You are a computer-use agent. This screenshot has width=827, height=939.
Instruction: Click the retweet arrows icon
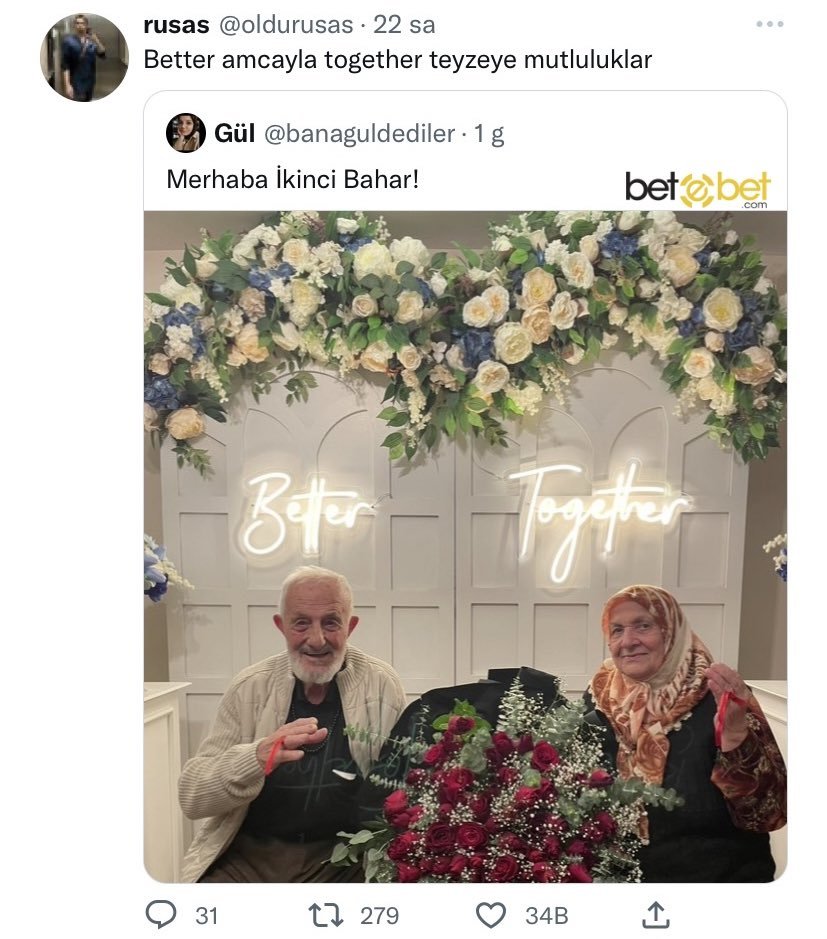point(325,914)
